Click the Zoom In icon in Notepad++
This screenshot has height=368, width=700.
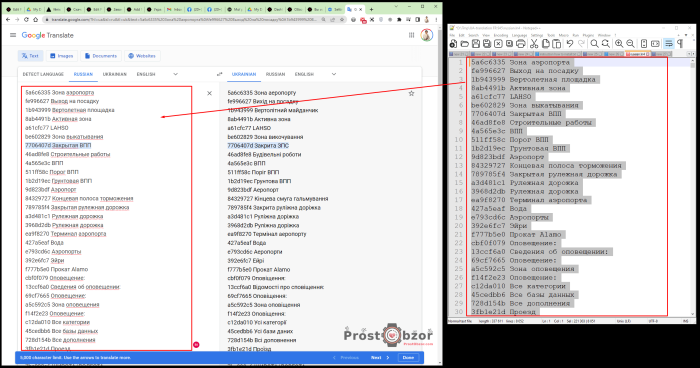[619, 43]
